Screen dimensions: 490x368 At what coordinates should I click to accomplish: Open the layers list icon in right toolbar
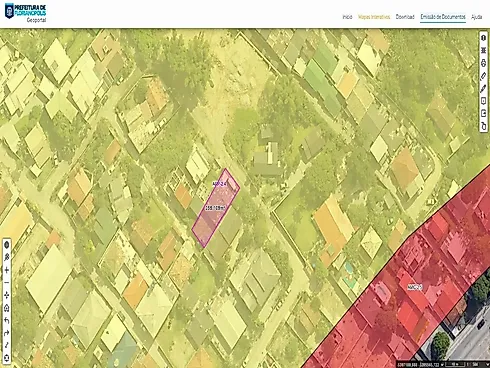coord(483,50)
